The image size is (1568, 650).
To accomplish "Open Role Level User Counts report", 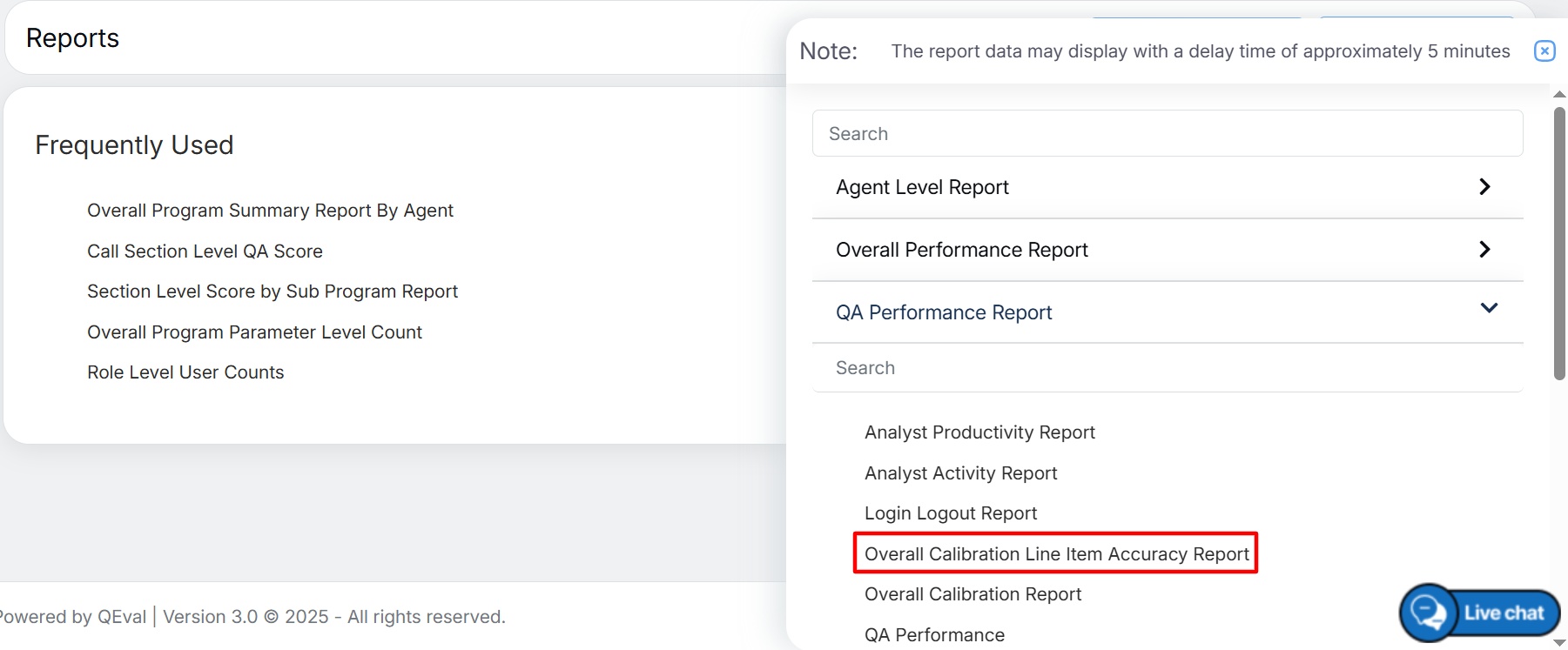I will [x=185, y=372].
